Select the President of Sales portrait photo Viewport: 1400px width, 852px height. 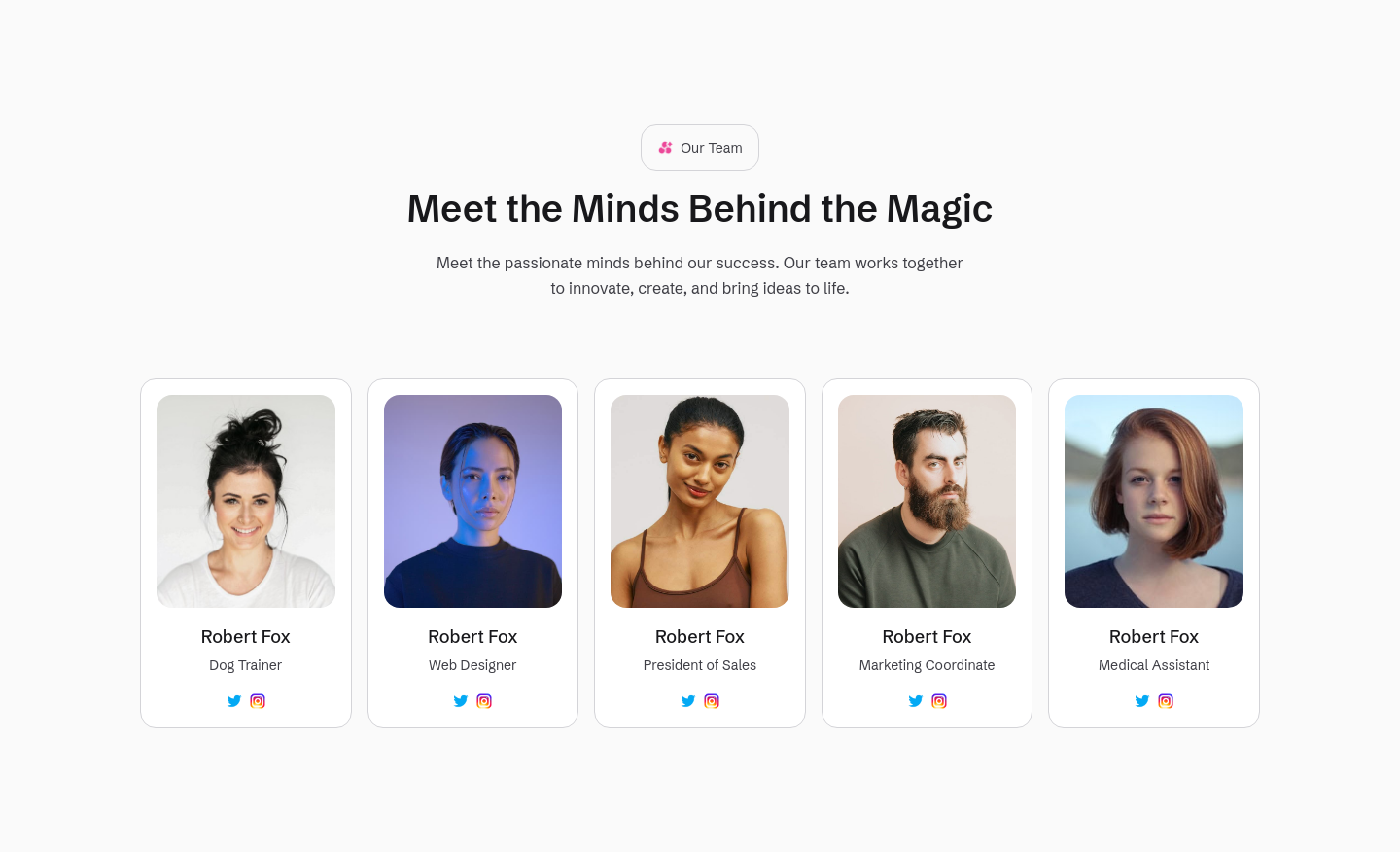pyautogui.click(x=700, y=501)
